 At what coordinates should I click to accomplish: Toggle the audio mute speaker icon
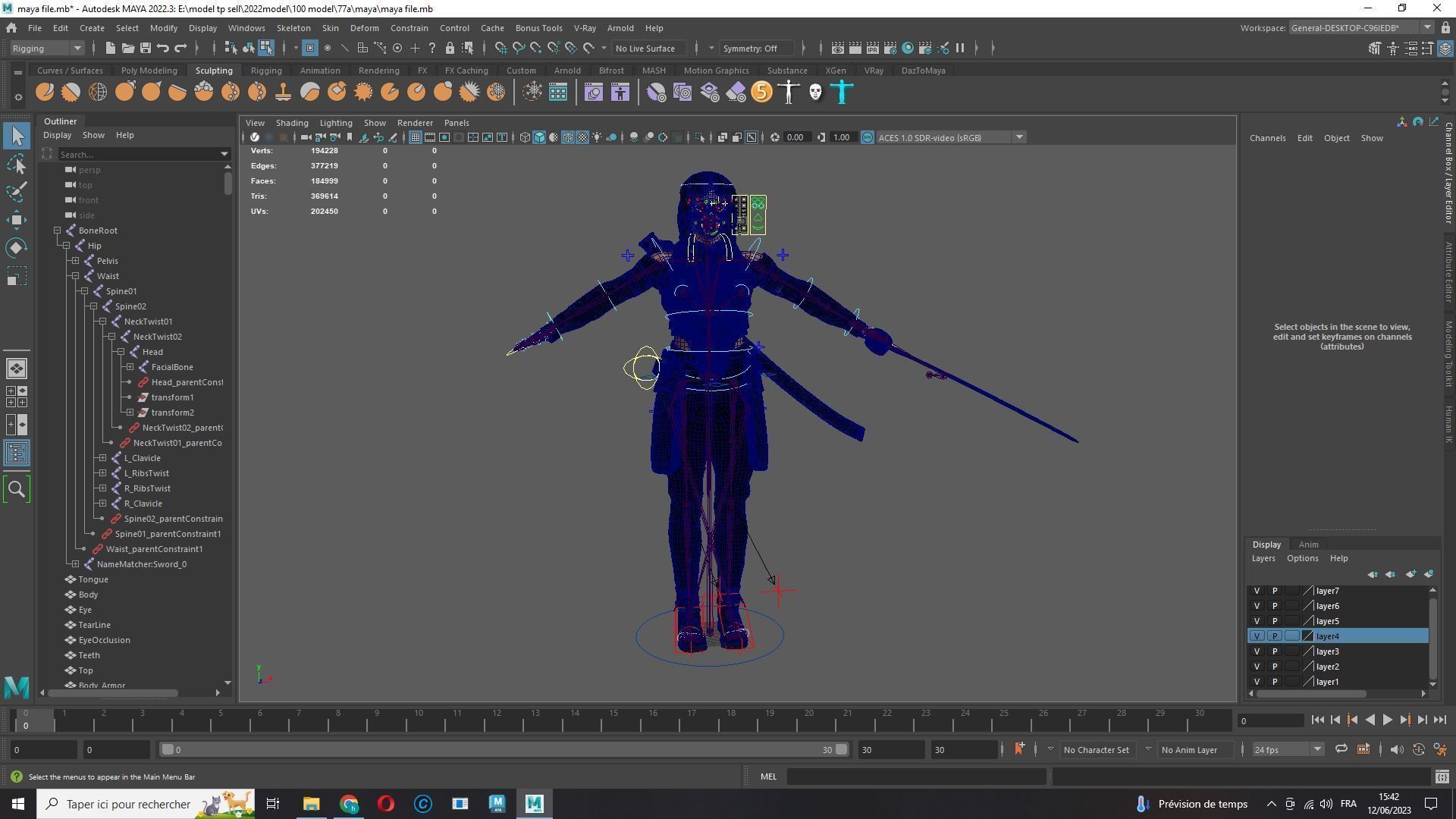pyautogui.click(x=1396, y=750)
